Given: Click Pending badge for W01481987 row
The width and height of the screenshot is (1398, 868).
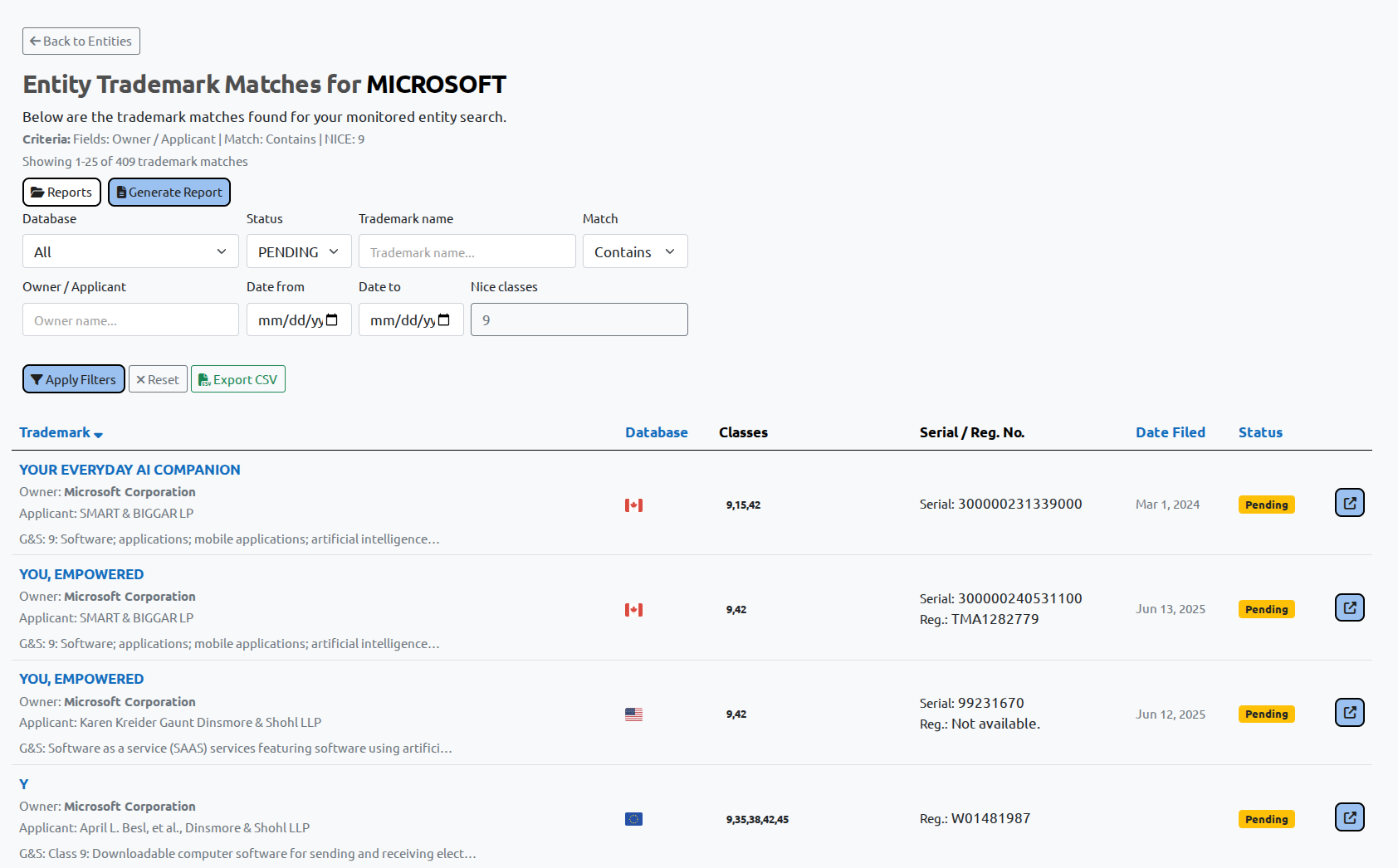Looking at the screenshot, I should coord(1267,819).
